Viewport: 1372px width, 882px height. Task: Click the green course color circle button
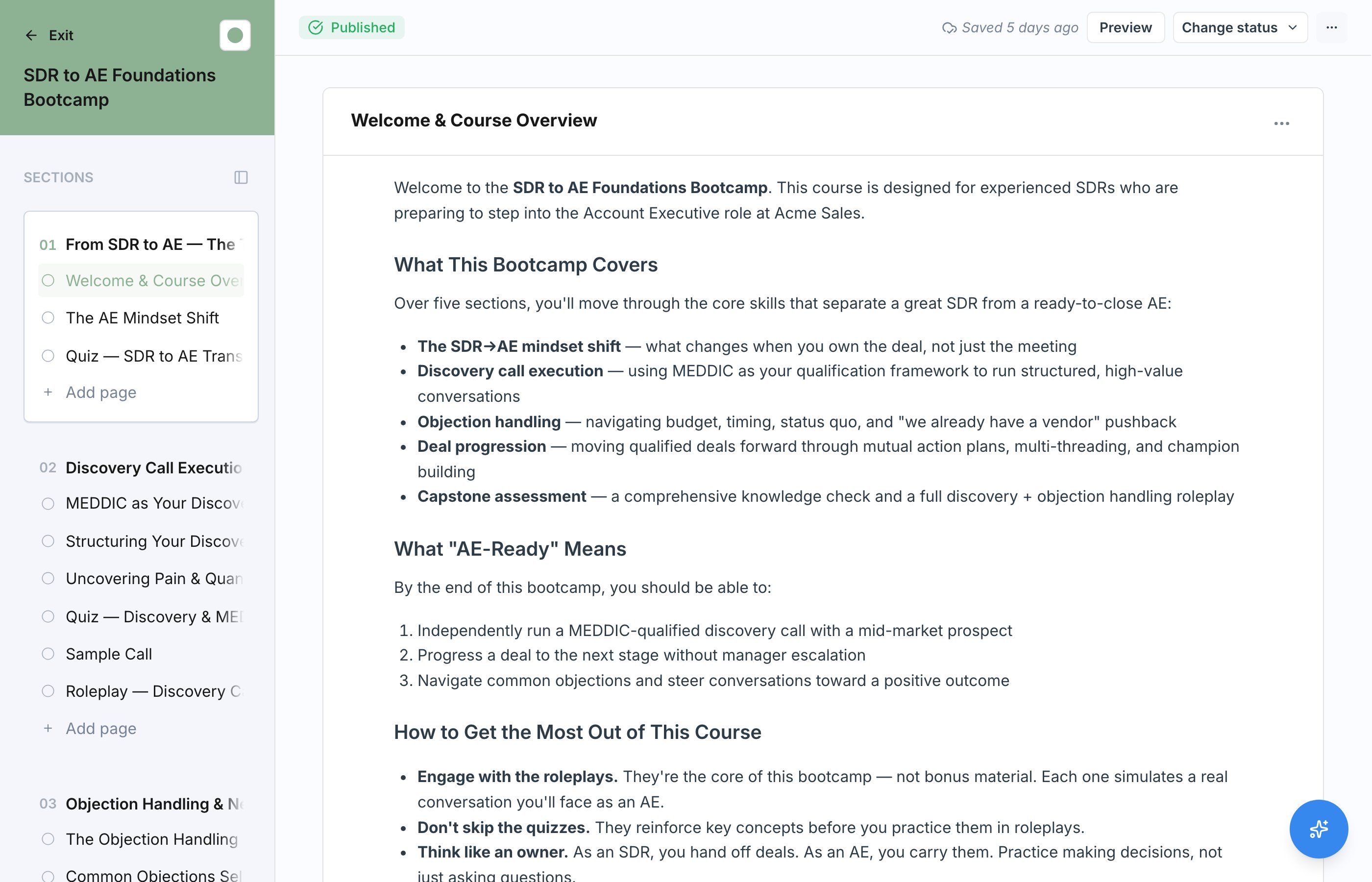(x=235, y=35)
